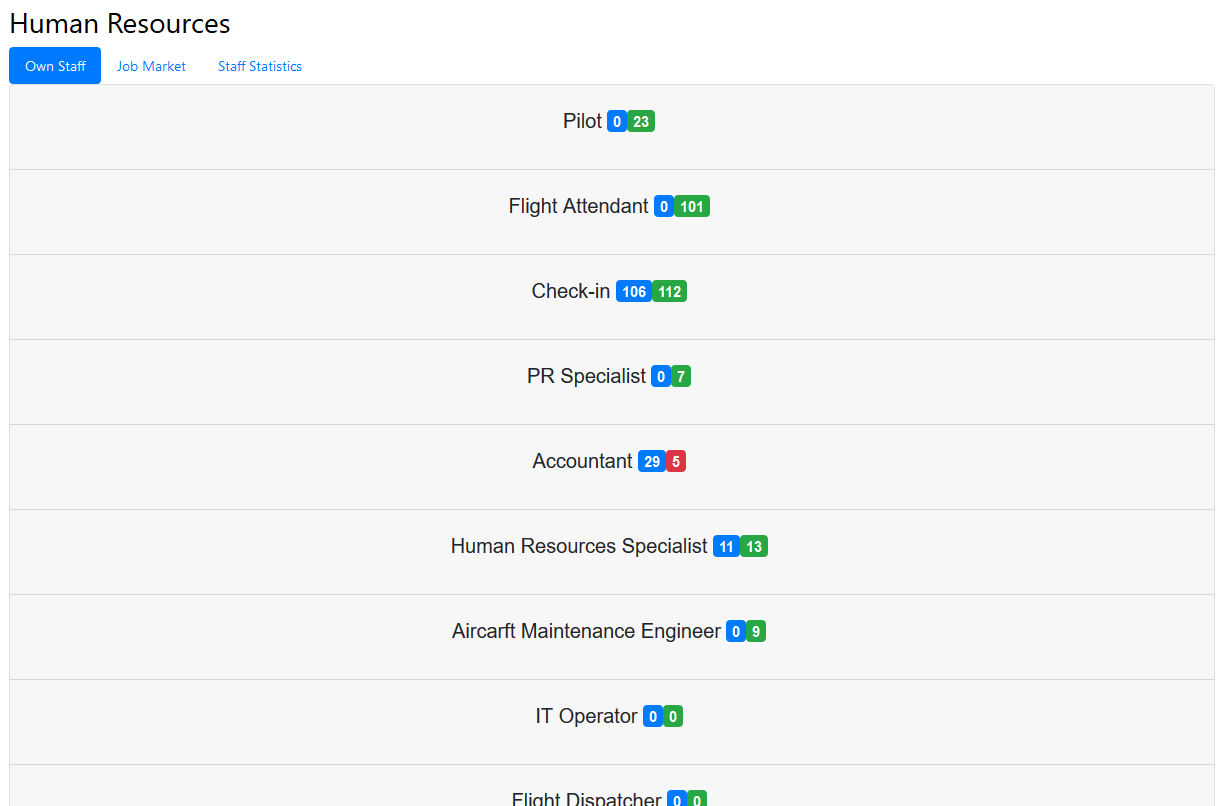
Task: Expand the Flight Attendant section
Action: click(x=612, y=212)
